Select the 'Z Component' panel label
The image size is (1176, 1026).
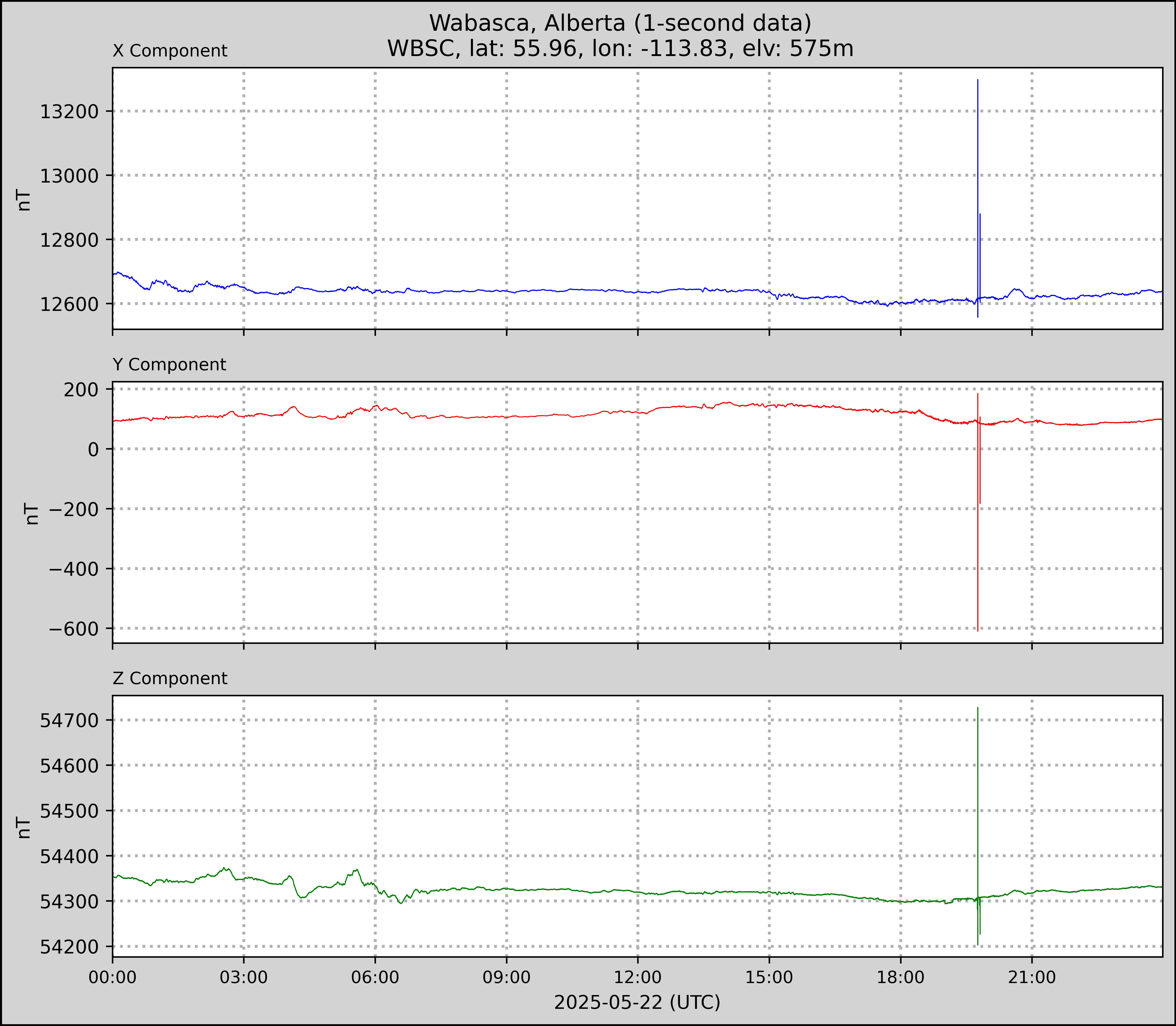point(170,679)
